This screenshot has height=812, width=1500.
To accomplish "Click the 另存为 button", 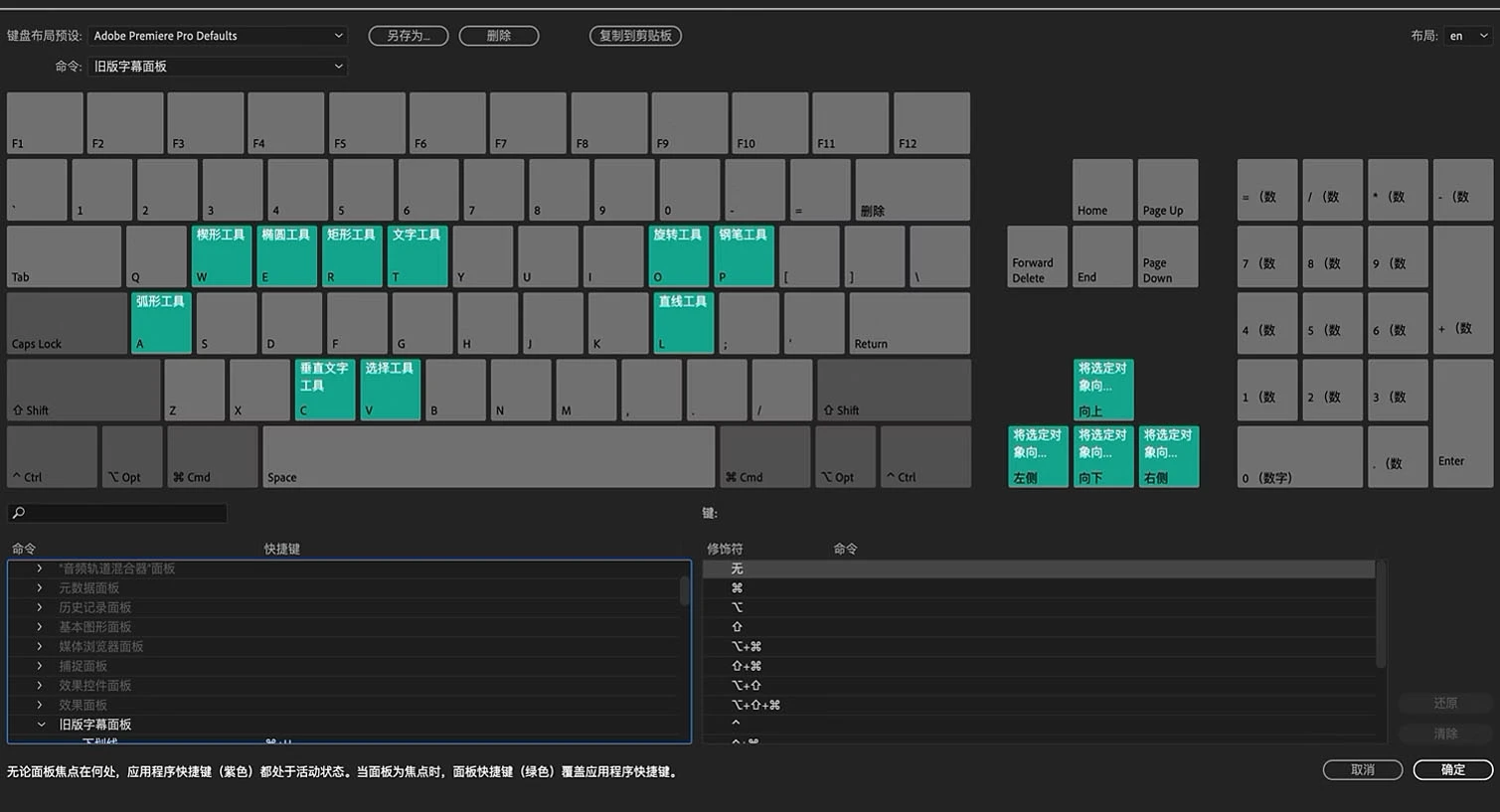I will 409,36.
